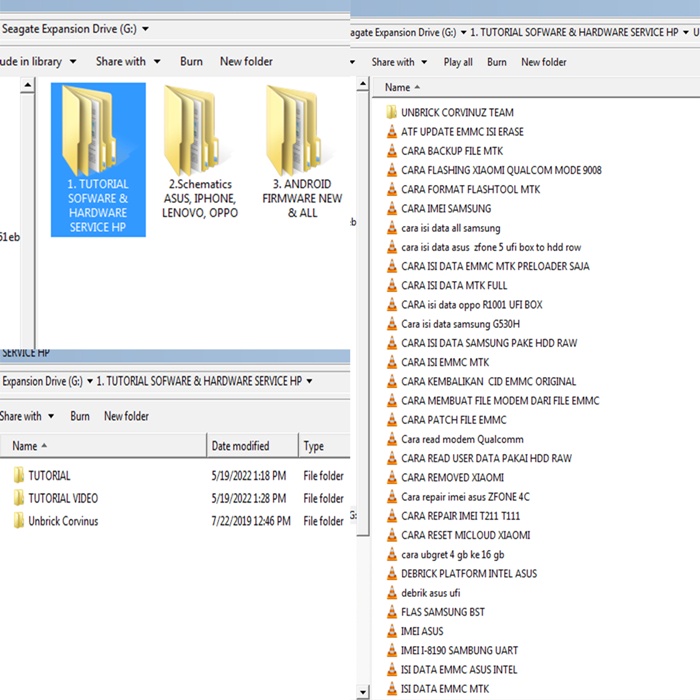Select file 'cara ubgret 4 gb ke 16 gb'

click(x=453, y=554)
